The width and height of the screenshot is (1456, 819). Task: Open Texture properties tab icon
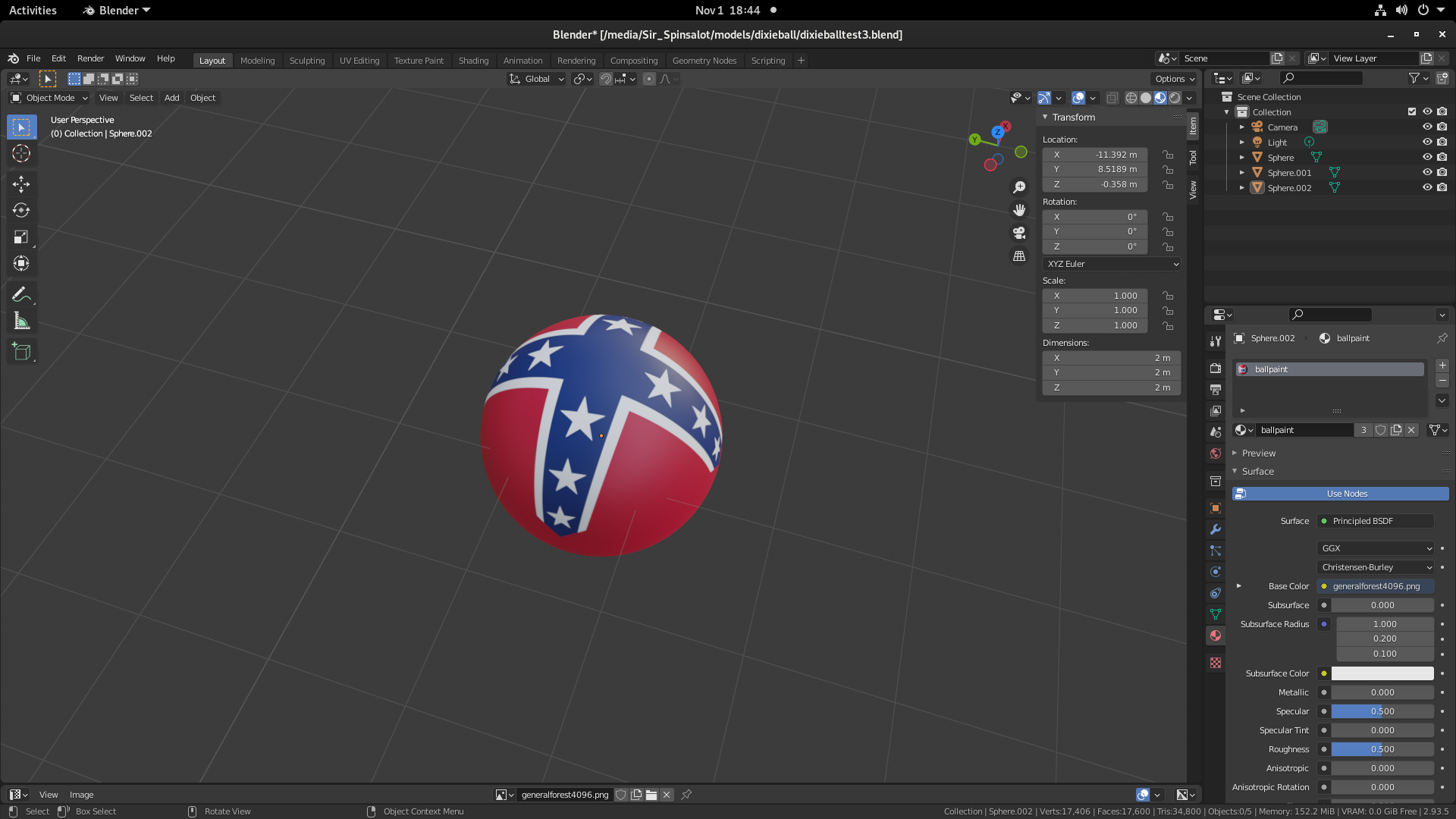click(1216, 663)
